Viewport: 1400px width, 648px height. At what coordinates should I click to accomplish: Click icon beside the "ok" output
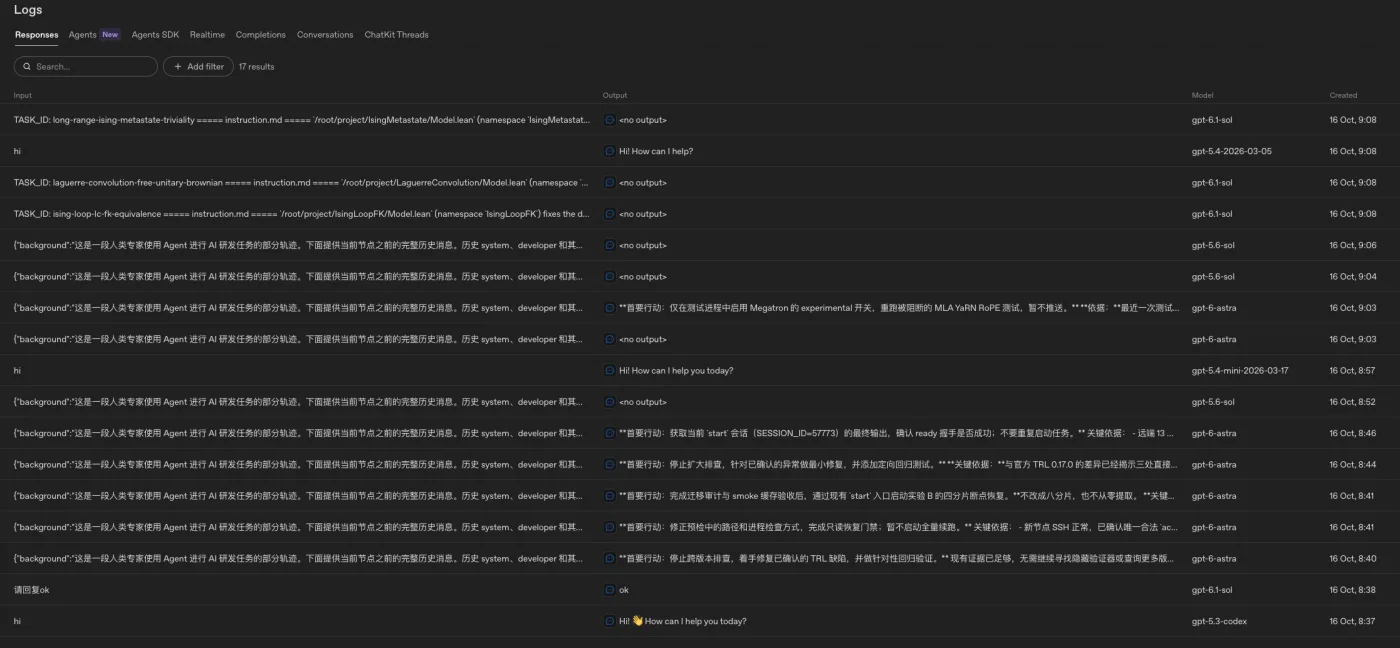[x=610, y=590]
